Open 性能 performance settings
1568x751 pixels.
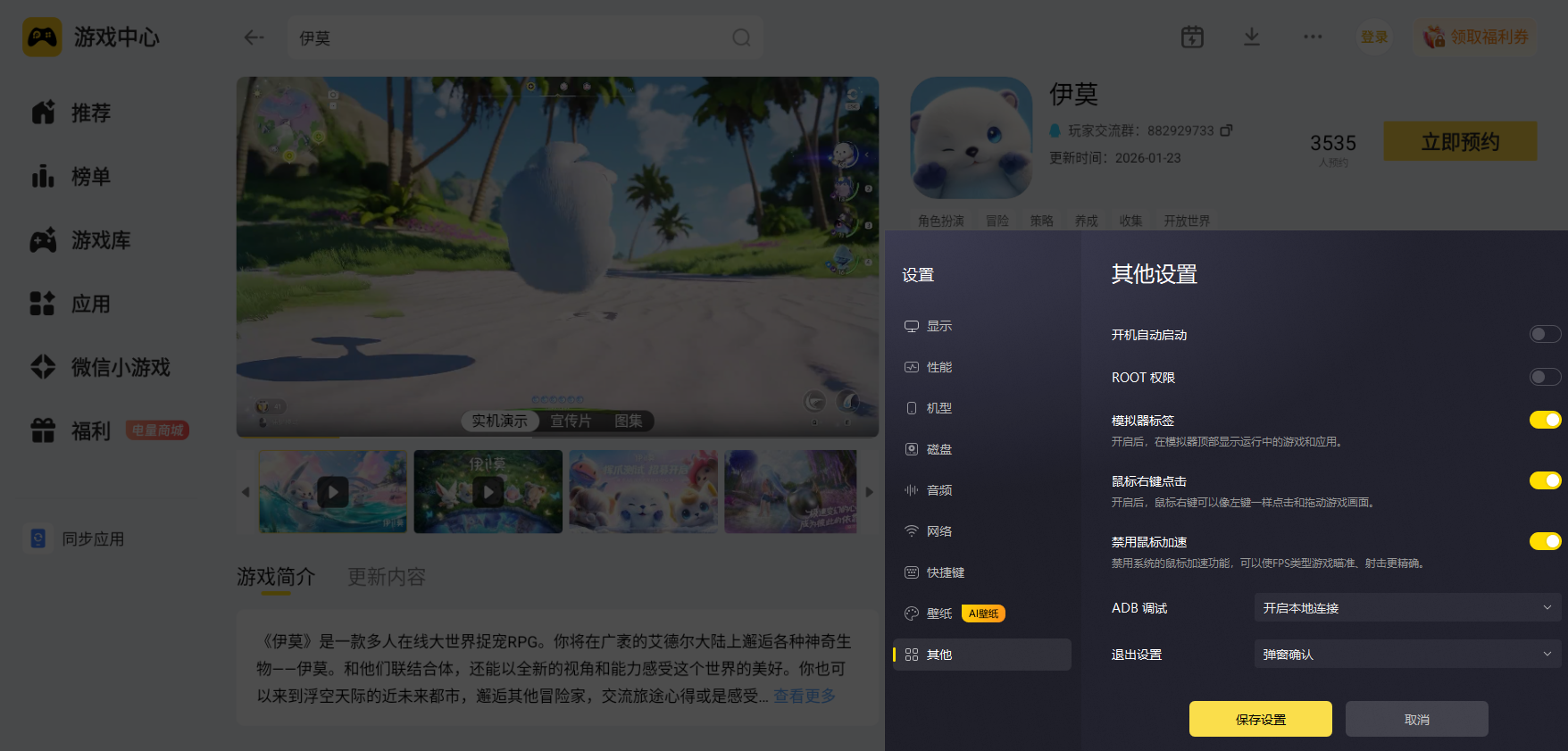[982, 367]
